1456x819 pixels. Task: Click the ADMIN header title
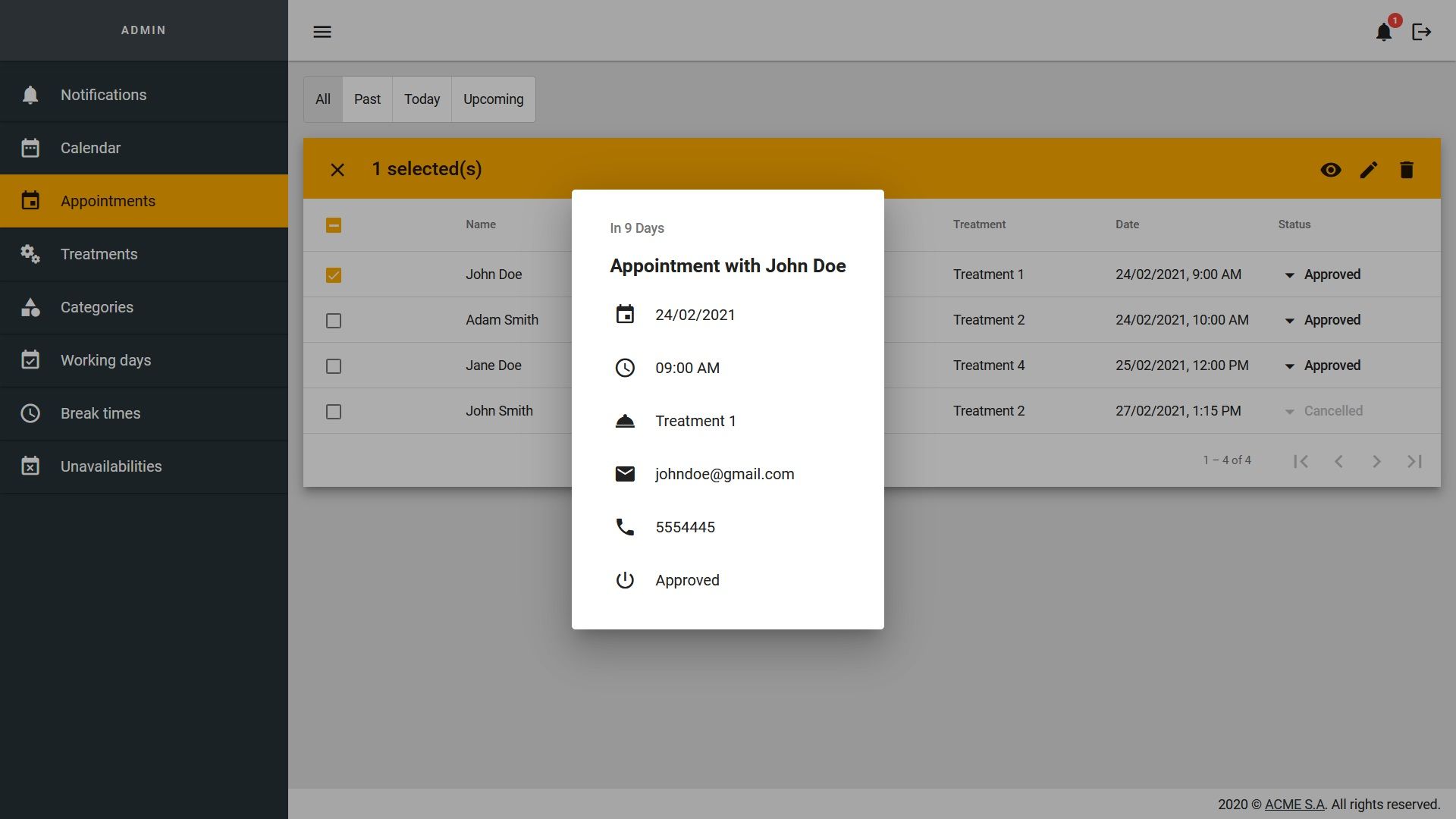click(x=143, y=30)
